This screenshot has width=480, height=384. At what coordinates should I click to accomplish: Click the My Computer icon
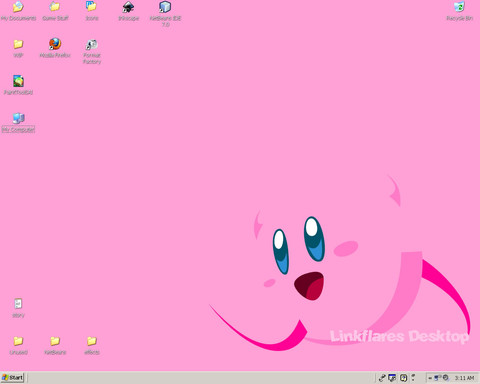click(x=18, y=122)
